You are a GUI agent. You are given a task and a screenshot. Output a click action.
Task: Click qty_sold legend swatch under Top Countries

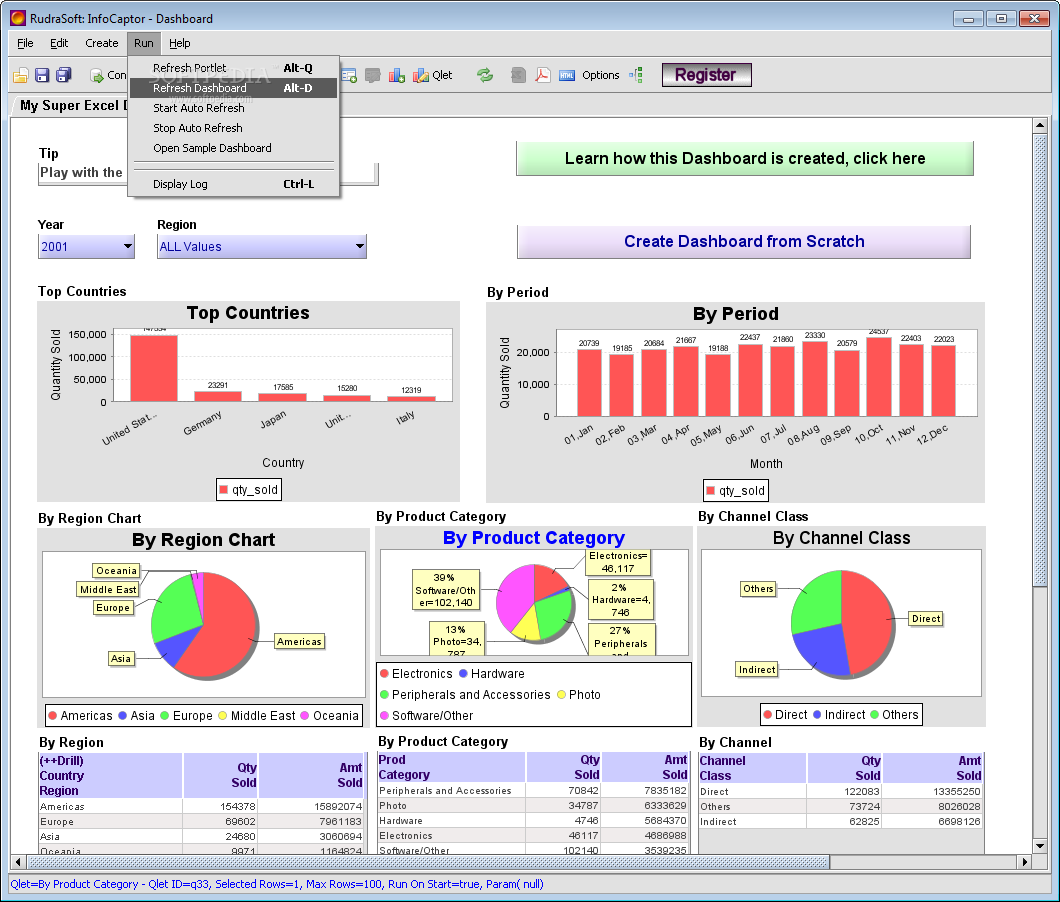224,490
